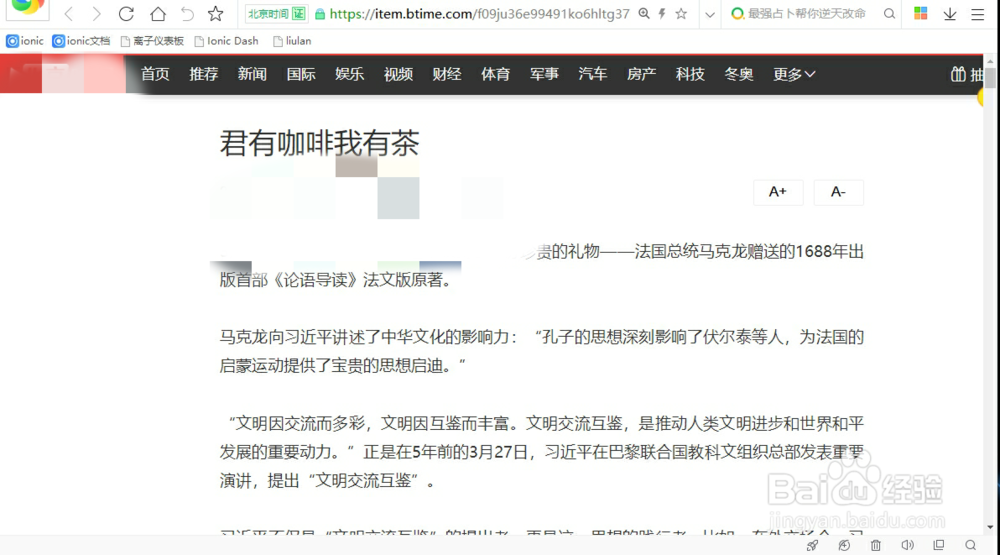This screenshot has height=555, width=1000.
Task: Open the colorful apps grid icon
Action: 920,13
